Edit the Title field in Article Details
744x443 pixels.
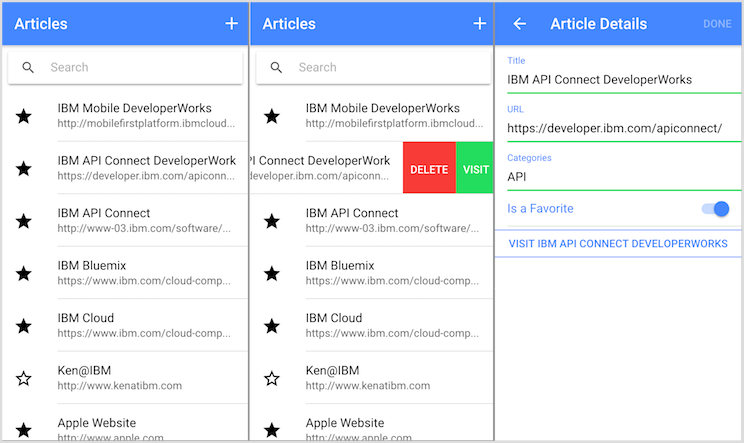tap(623, 80)
